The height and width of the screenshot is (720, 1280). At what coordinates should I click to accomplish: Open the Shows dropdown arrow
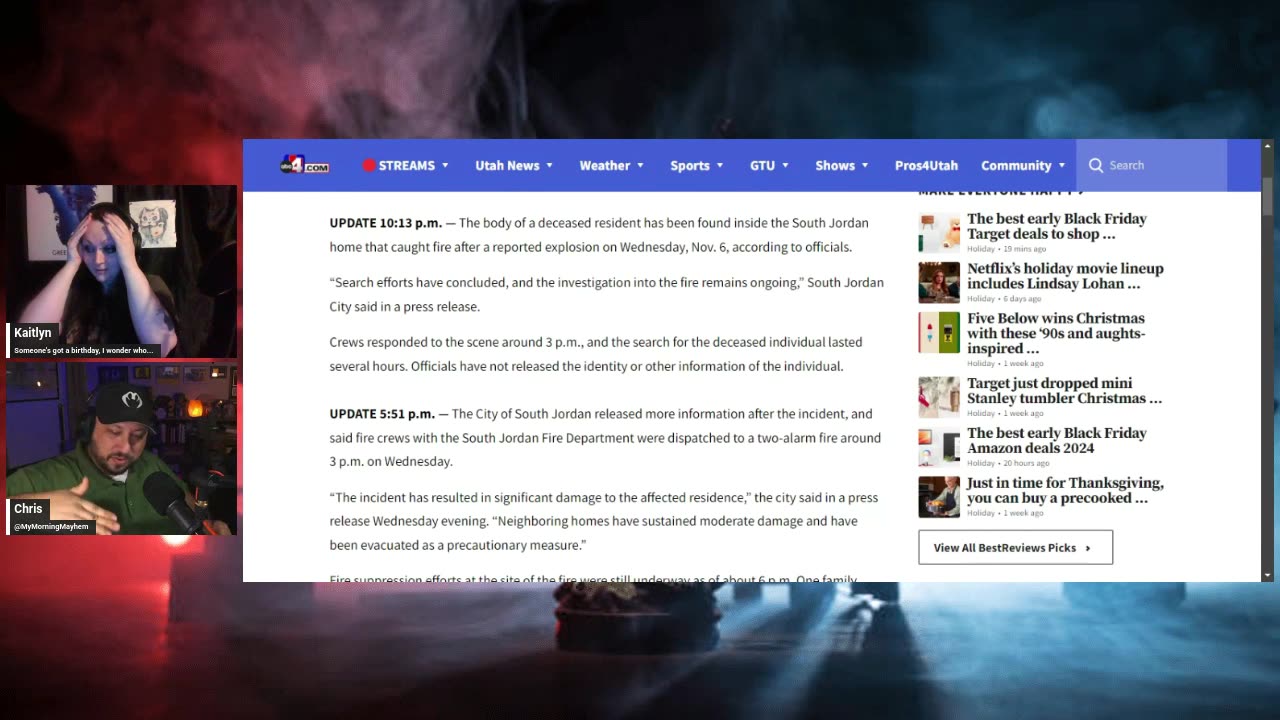865,166
